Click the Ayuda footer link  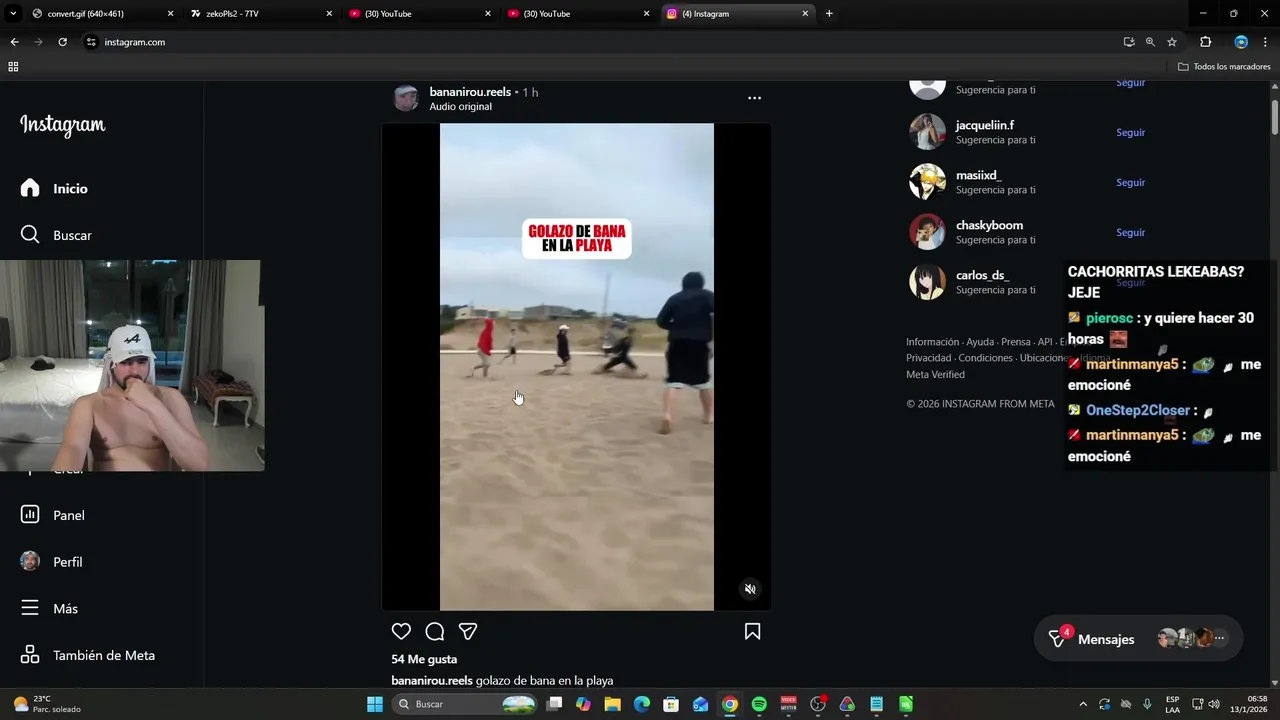(x=980, y=342)
